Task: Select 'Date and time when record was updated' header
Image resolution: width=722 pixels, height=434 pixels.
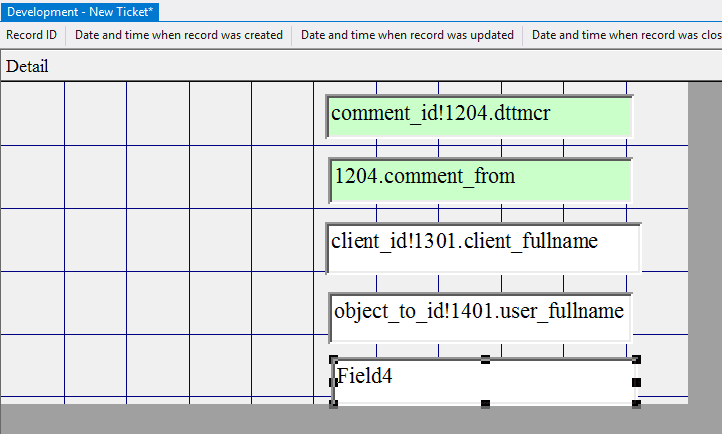Action: point(407,35)
